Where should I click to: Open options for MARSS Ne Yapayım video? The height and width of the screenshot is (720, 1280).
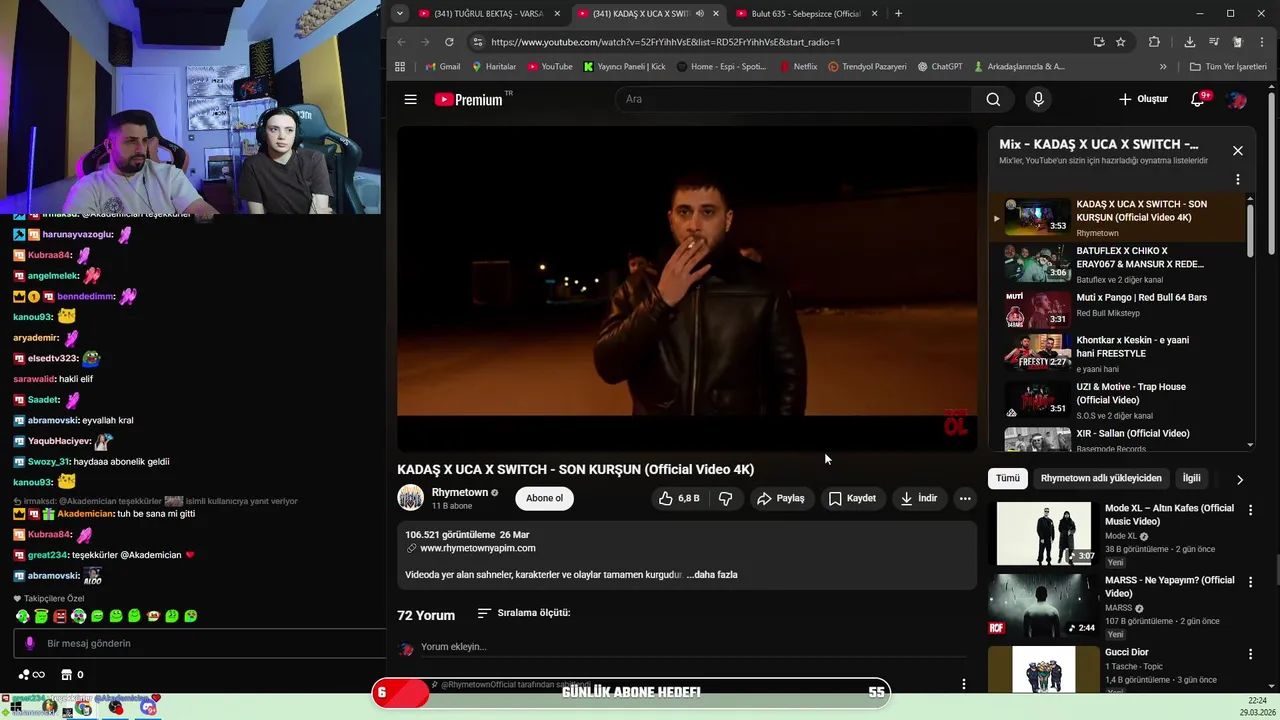(1250, 582)
